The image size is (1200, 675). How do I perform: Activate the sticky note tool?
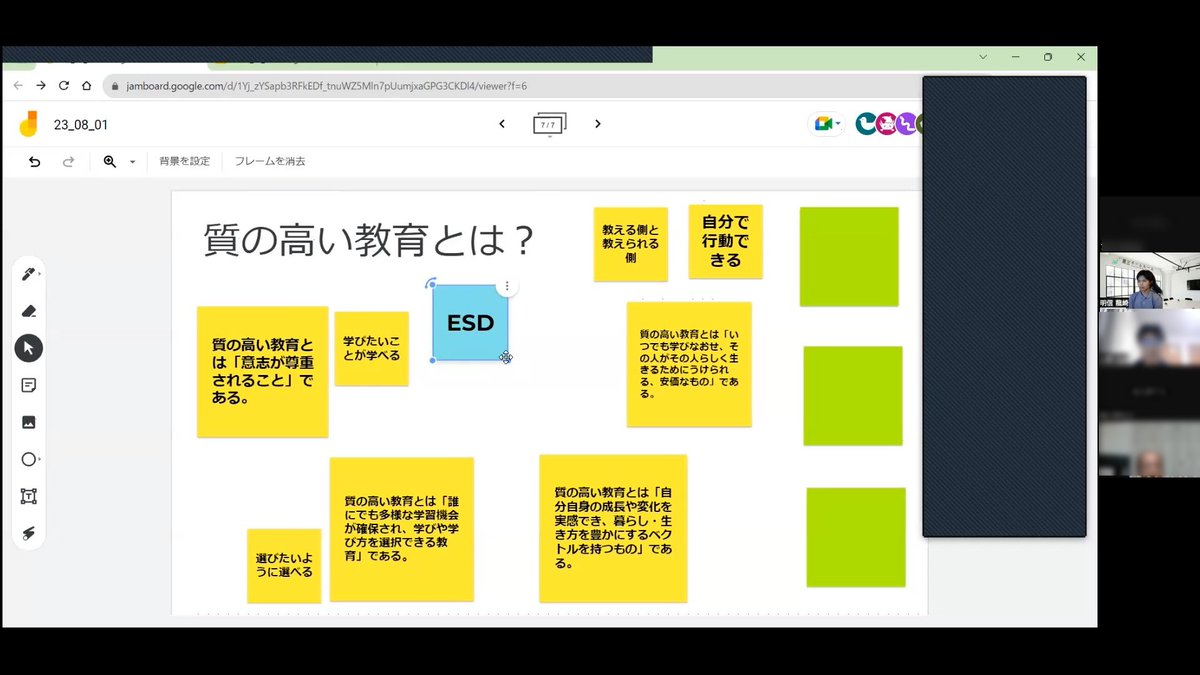point(29,385)
